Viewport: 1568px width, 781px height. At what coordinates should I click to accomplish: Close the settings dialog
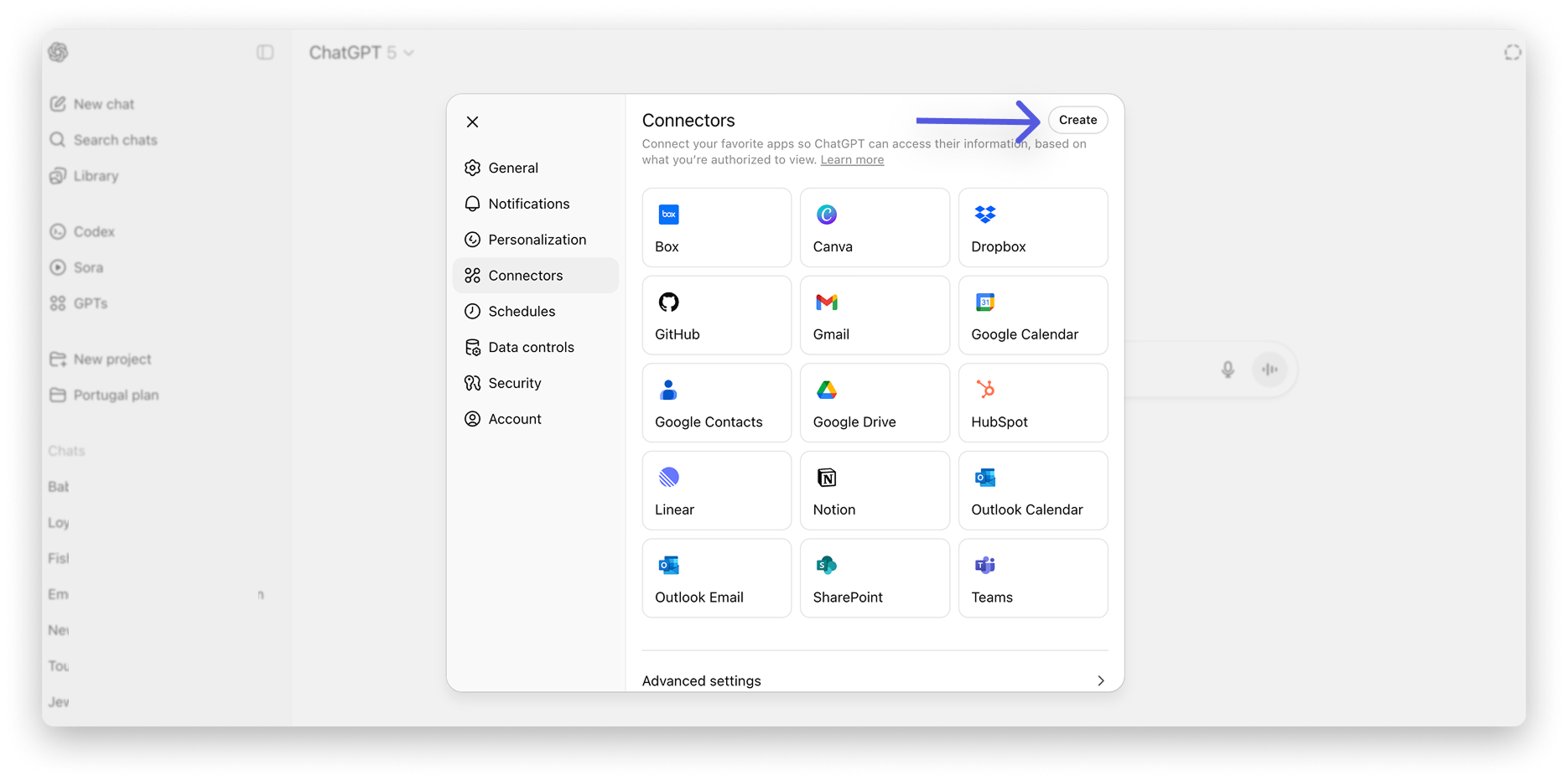coord(473,122)
